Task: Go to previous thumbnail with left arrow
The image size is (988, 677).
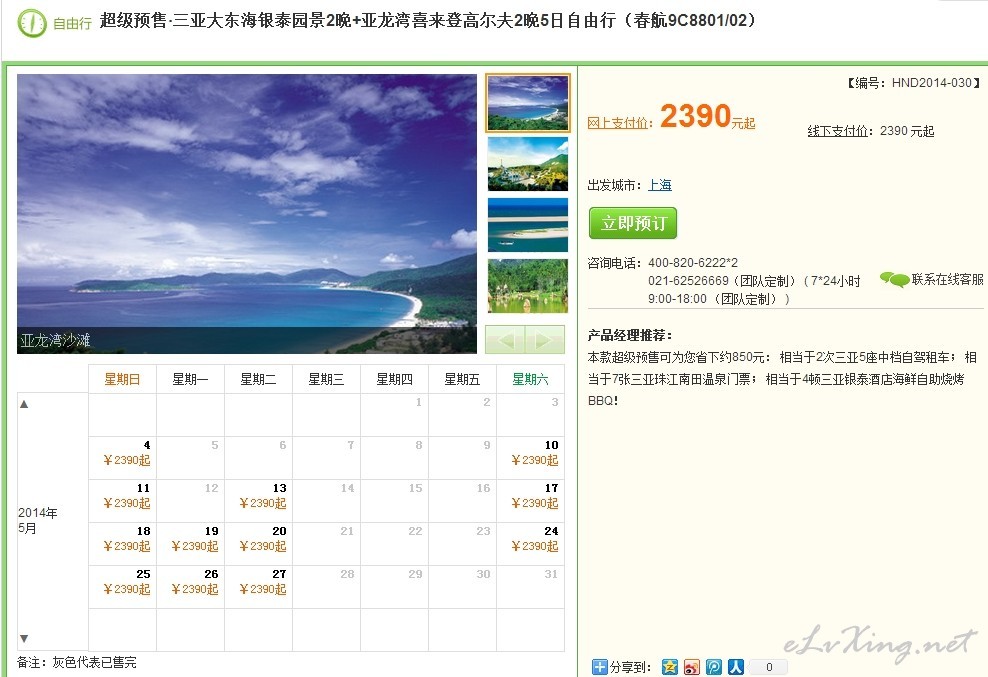Action: click(505, 340)
